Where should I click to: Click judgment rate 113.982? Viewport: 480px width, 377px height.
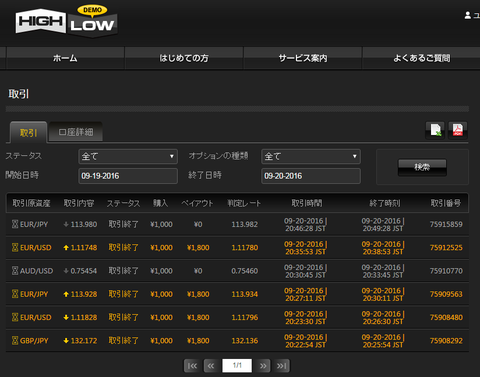pos(245,224)
